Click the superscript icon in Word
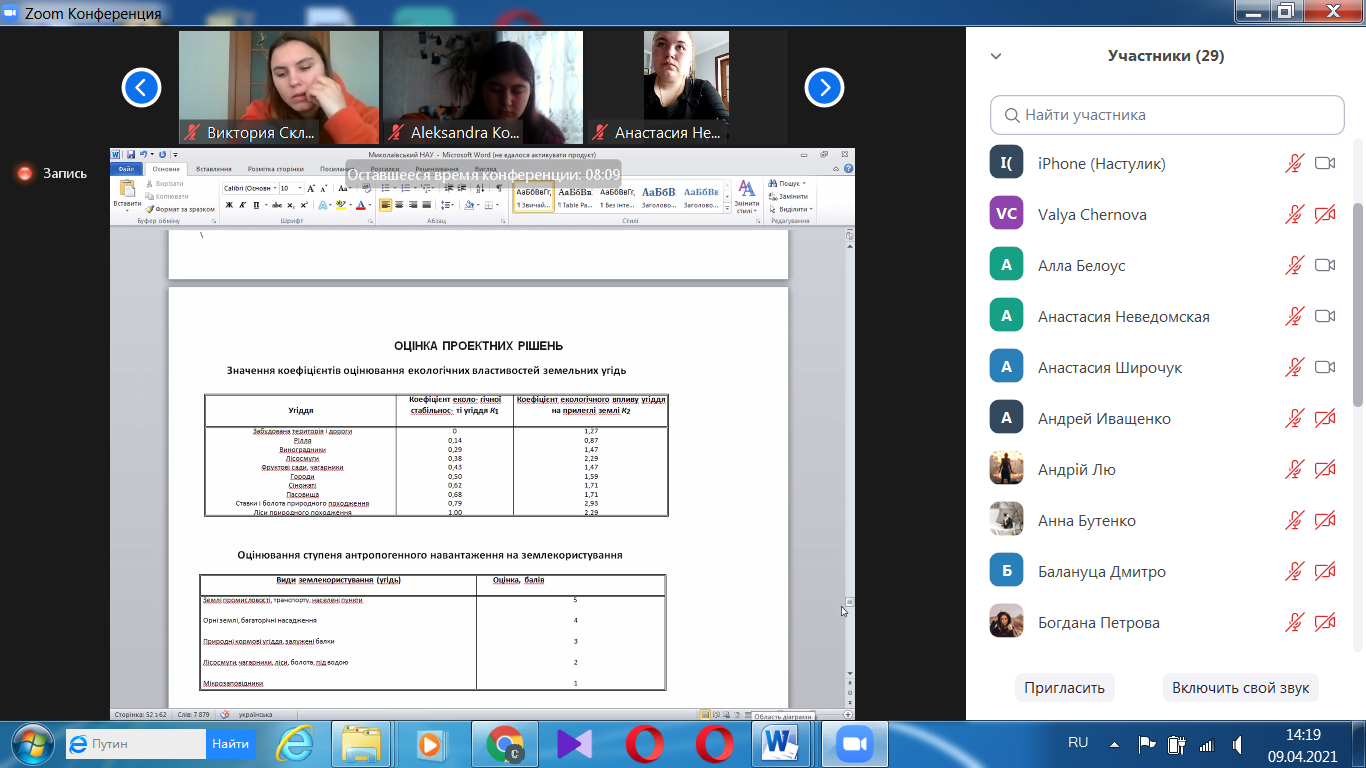This screenshot has width=1366, height=768. pos(304,205)
